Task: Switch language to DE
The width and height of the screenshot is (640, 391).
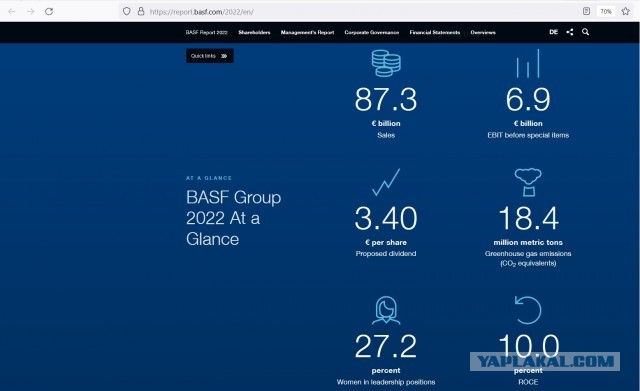Action: point(553,32)
